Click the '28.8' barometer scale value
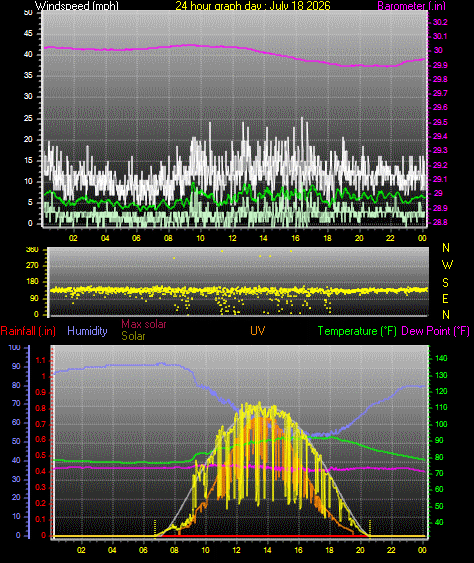Viewport: 474px width, 563px height. point(440,222)
